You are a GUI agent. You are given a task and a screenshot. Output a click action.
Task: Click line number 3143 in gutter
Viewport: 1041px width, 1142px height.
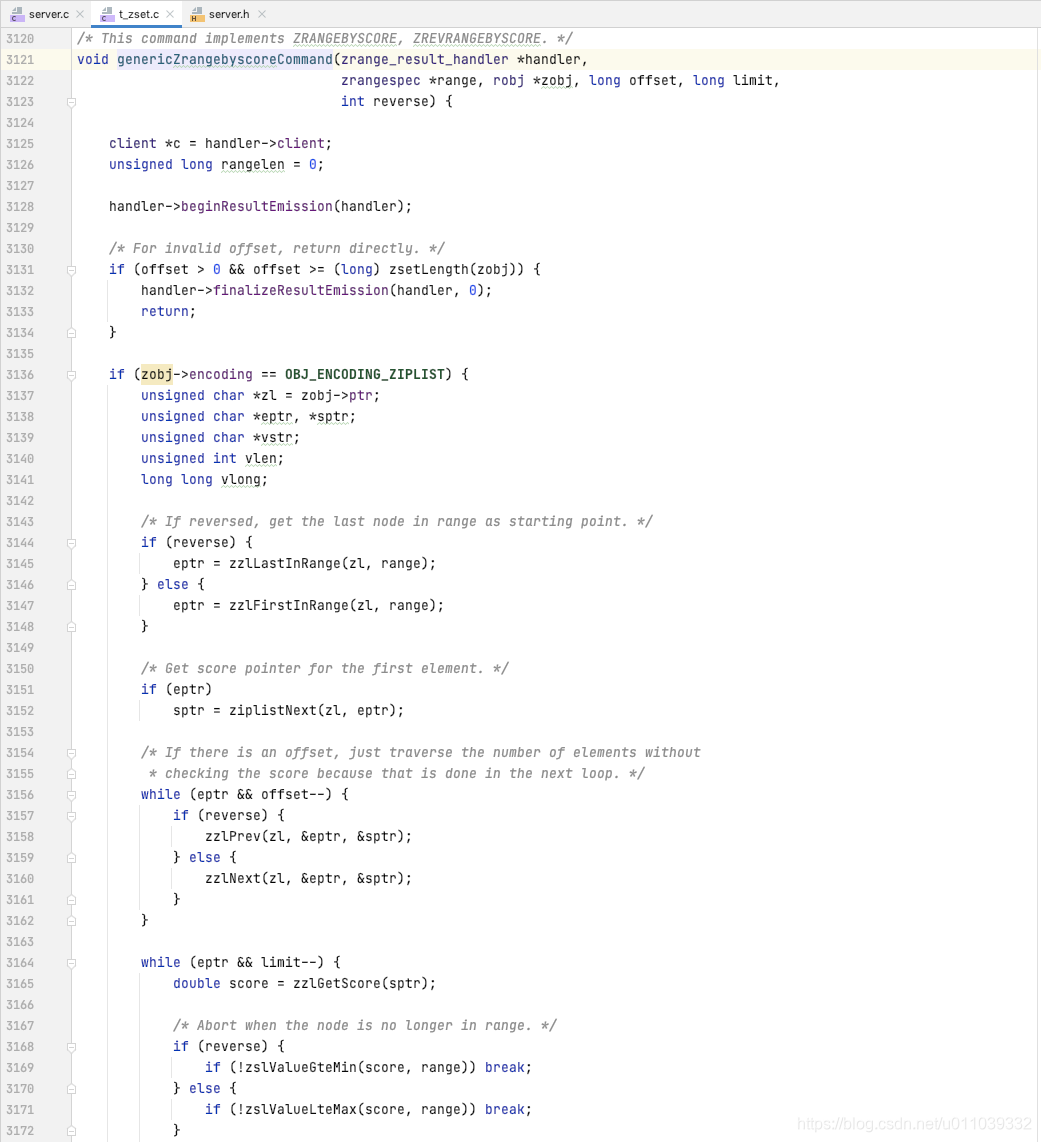point(20,522)
